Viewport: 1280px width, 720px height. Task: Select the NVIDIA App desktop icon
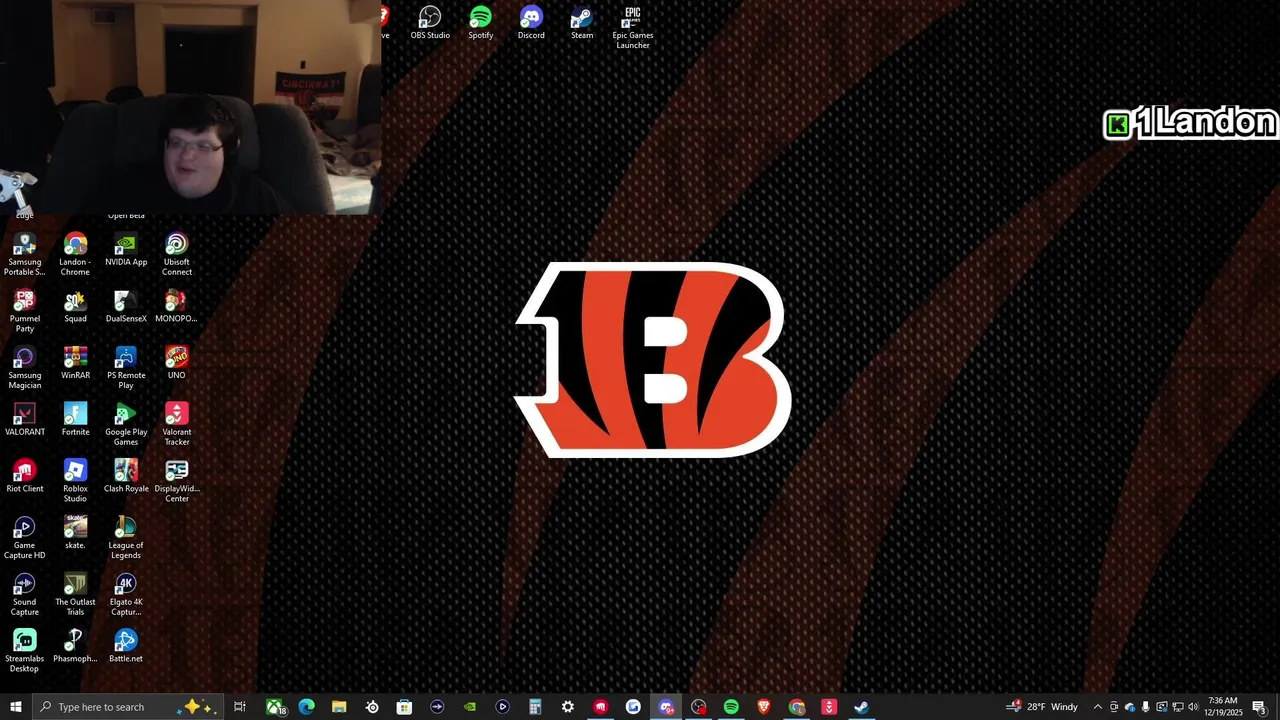[126, 251]
